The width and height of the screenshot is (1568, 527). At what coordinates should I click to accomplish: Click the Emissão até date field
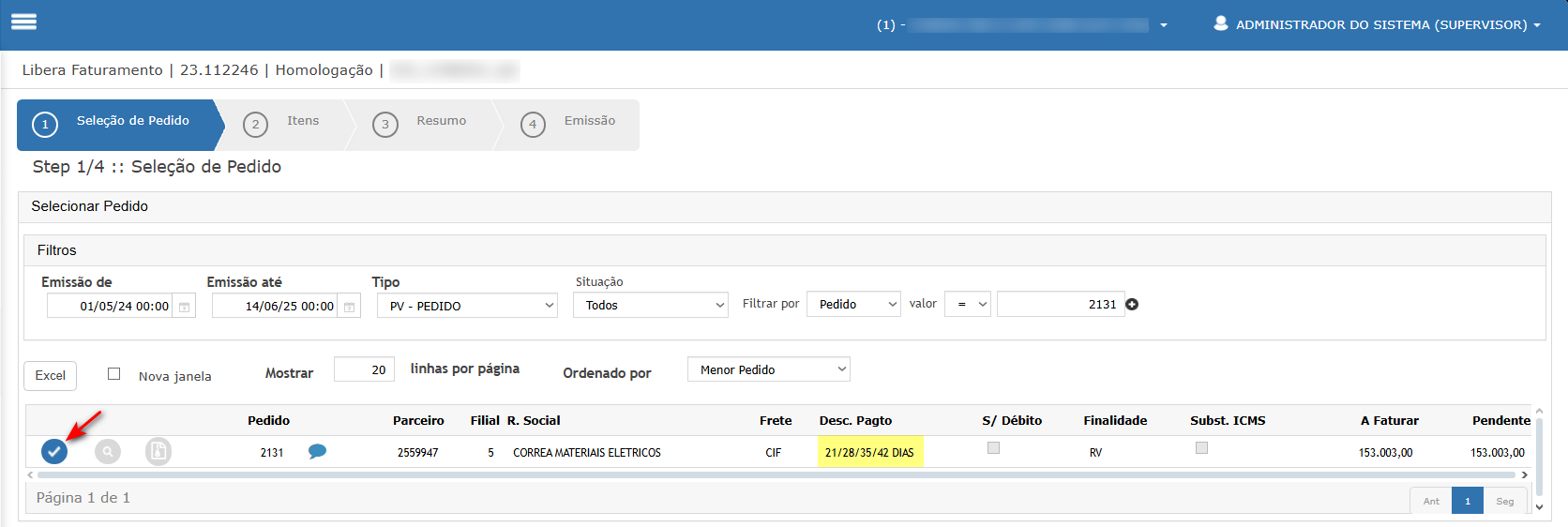(x=275, y=306)
